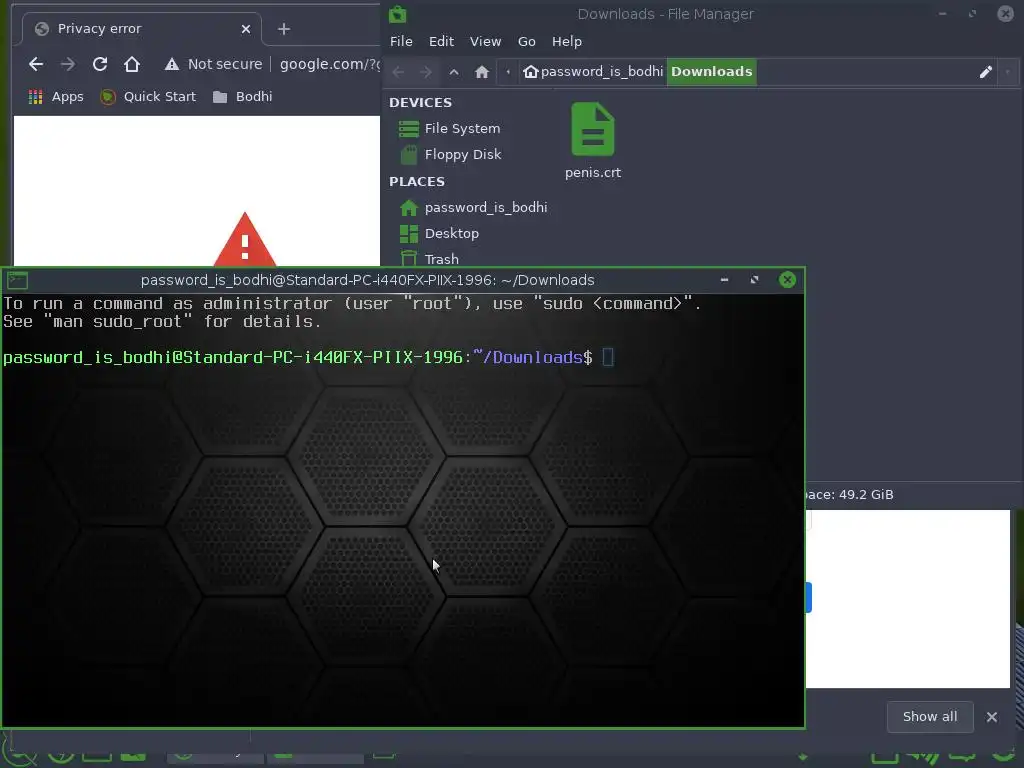1024x768 pixels.
Task: Open Go menu in File Manager
Action: (526, 41)
